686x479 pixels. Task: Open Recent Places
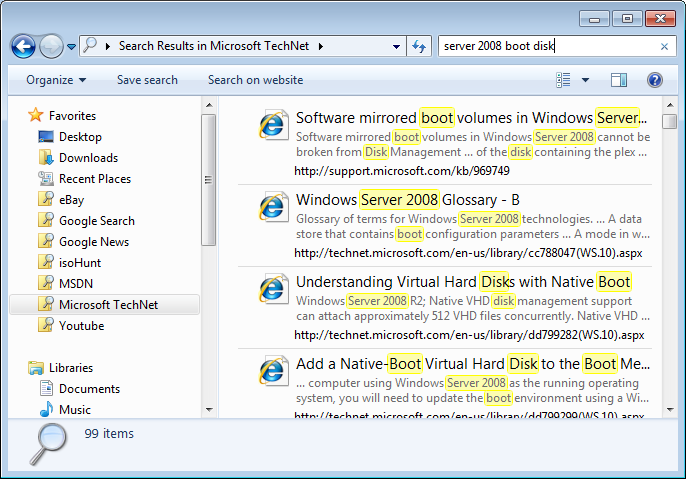coord(95,179)
